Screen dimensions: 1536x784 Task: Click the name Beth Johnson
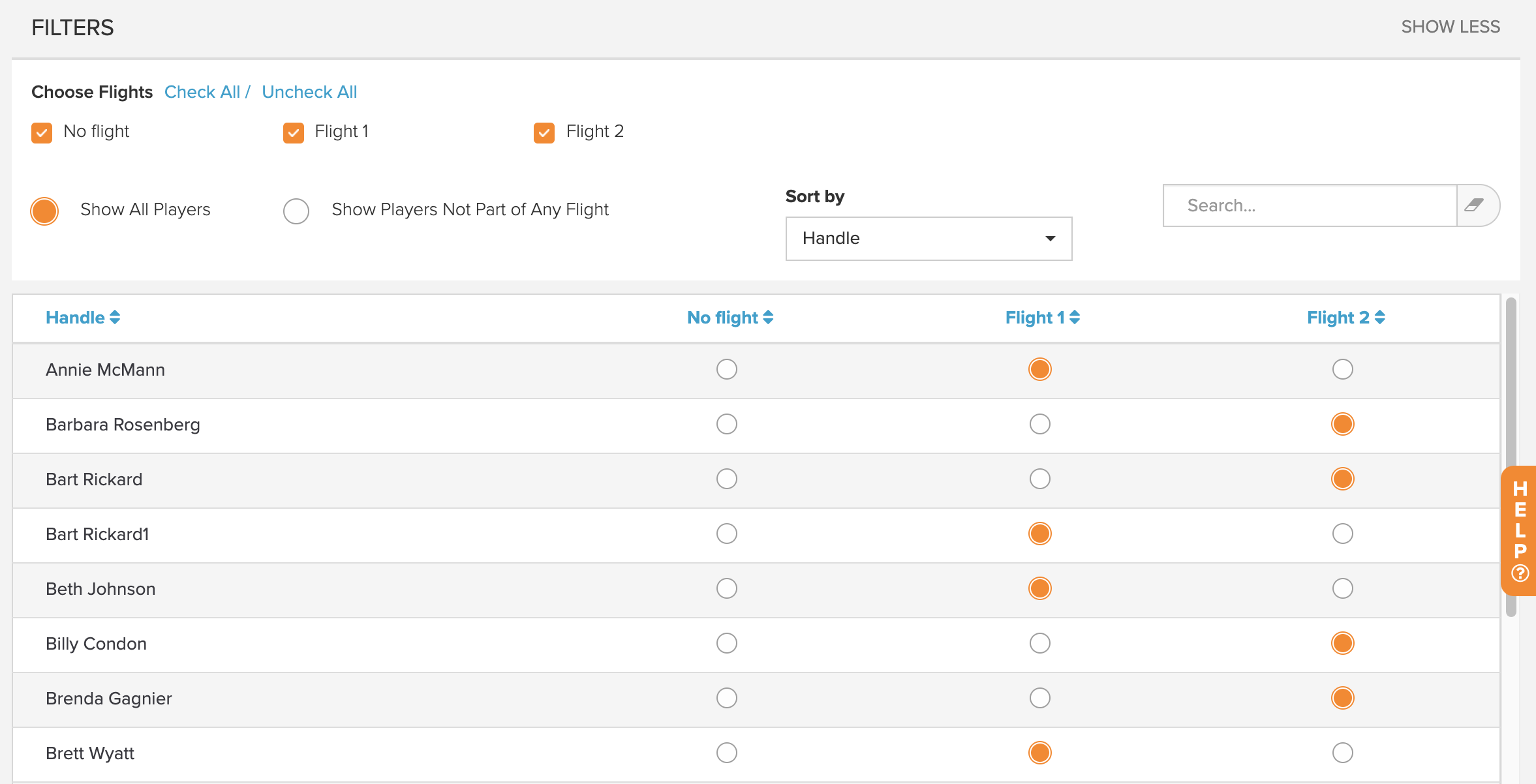(100, 589)
